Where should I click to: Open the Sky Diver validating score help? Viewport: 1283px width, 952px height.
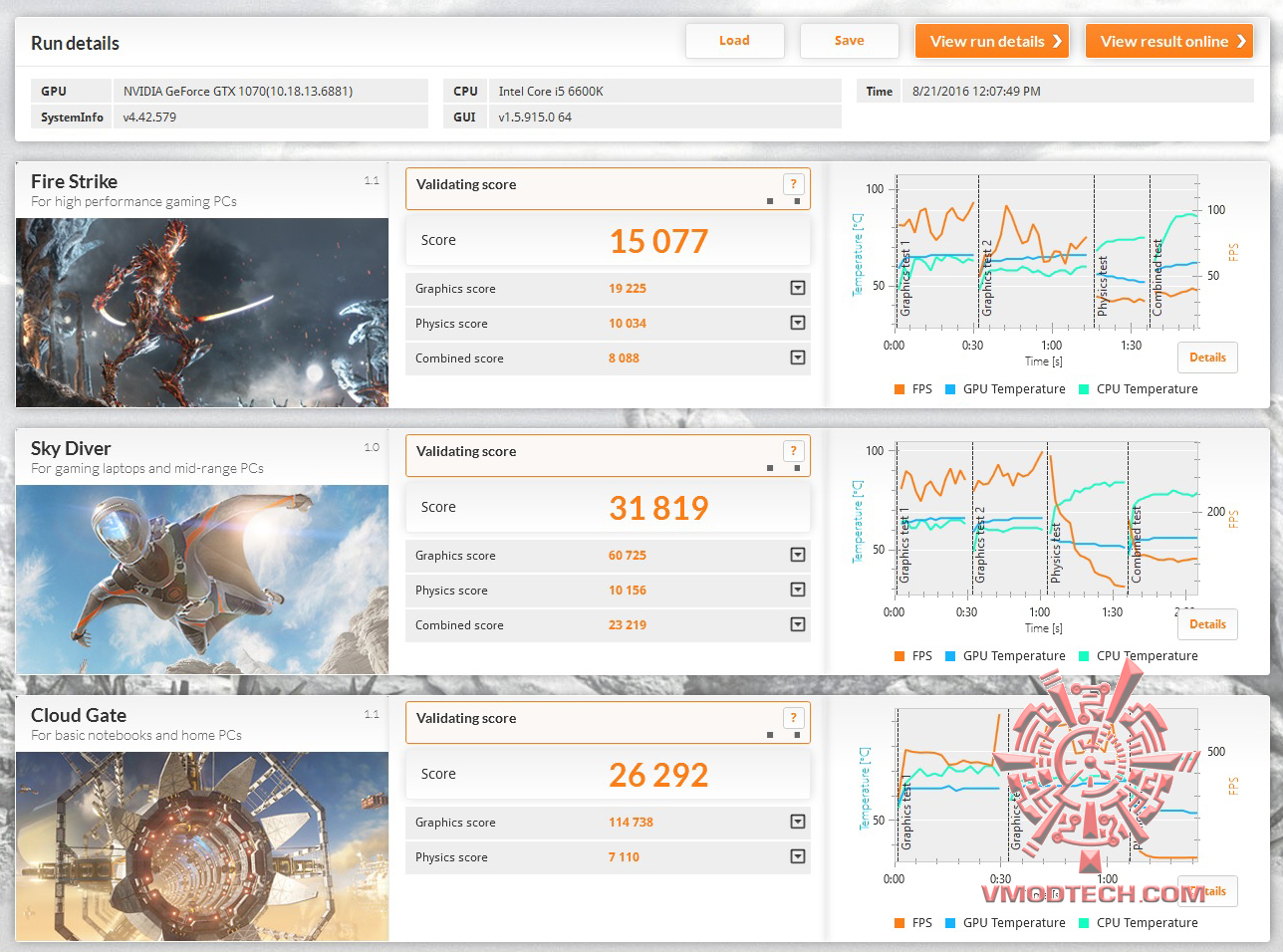pyautogui.click(x=793, y=451)
